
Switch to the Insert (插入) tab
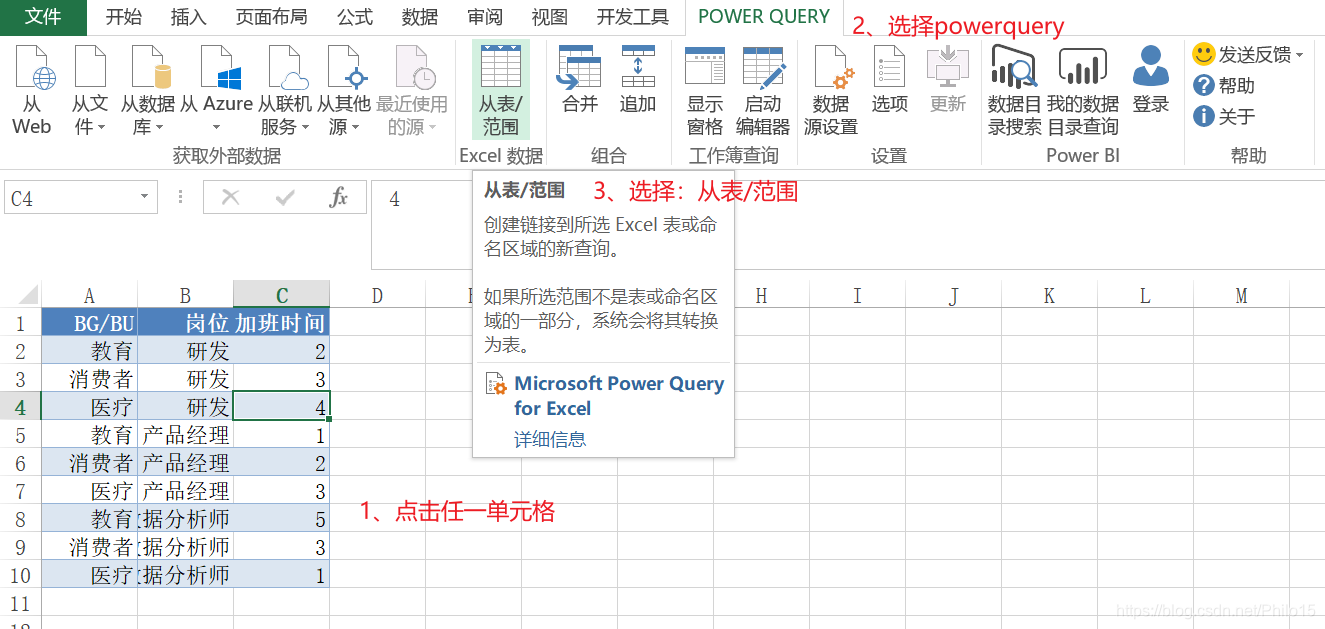point(189,17)
